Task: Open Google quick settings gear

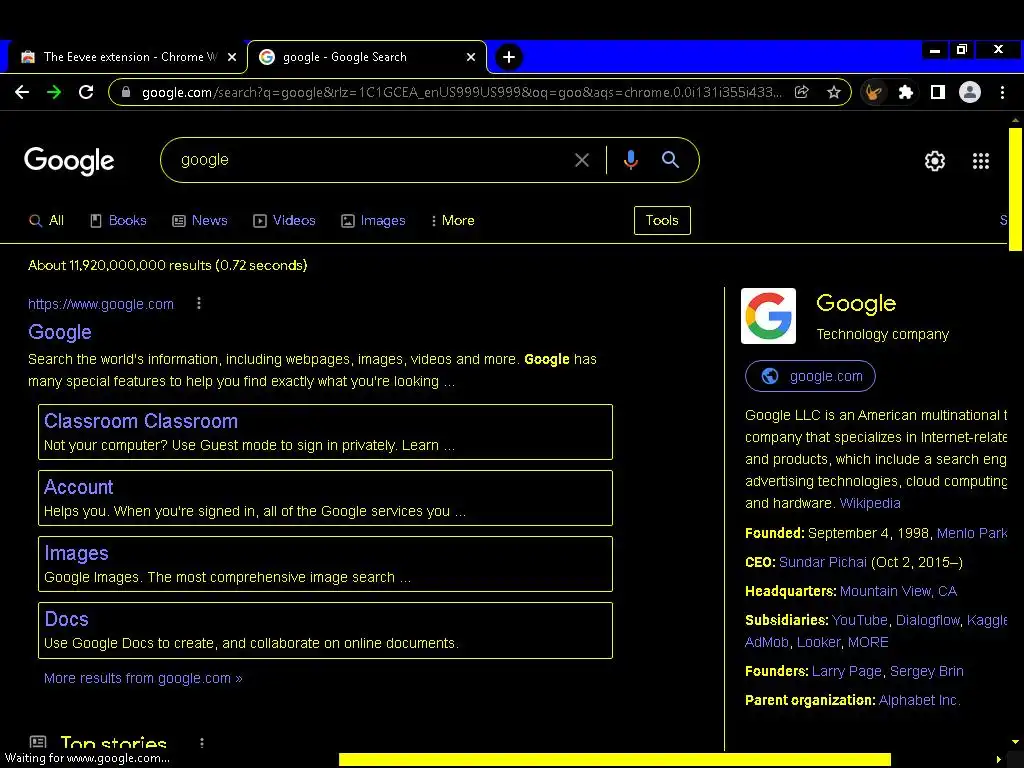Action: pos(935,161)
